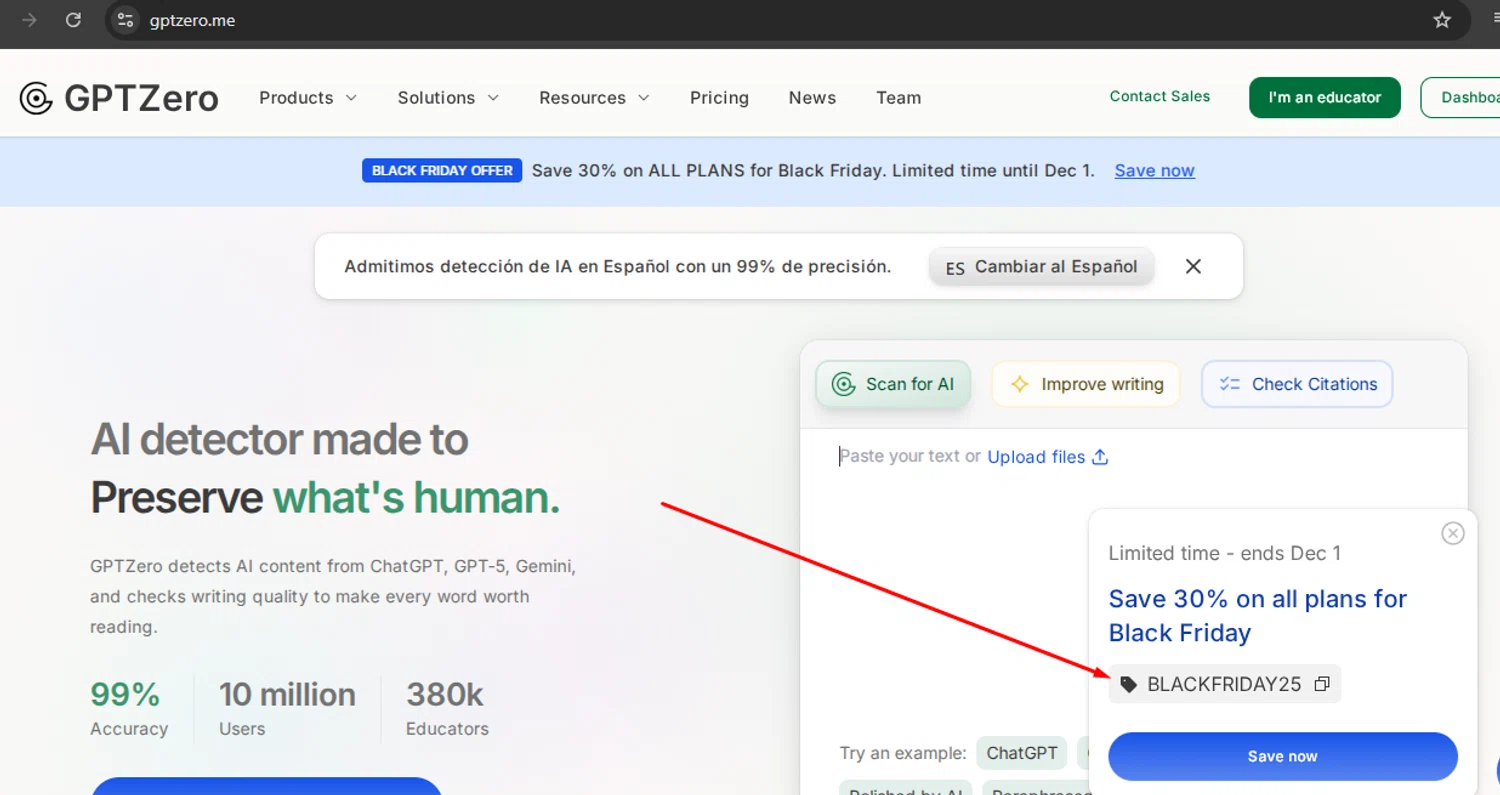Select the Scan for AI tab
The width and height of the screenshot is (1500, 795).
pos(893,384)
